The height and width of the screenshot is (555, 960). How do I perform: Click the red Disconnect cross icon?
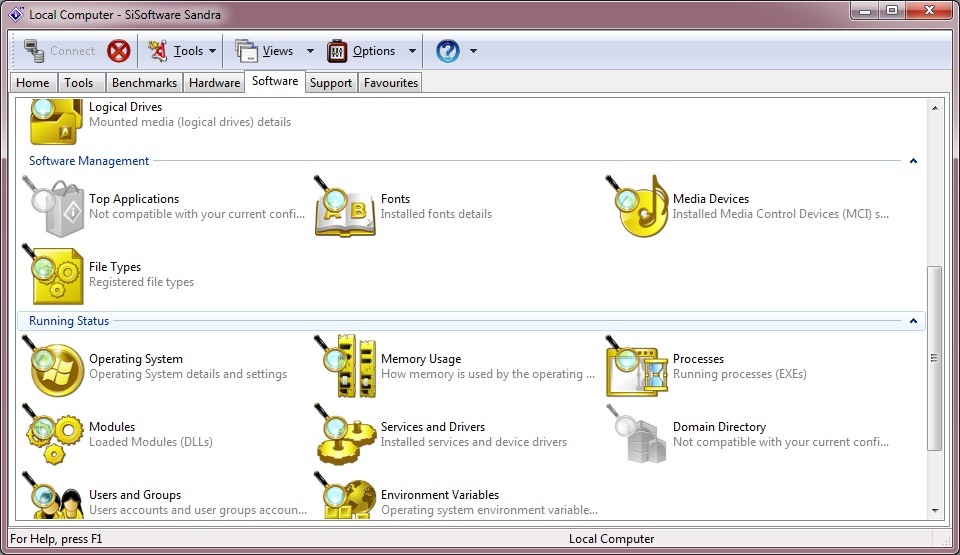pos(119,51)
